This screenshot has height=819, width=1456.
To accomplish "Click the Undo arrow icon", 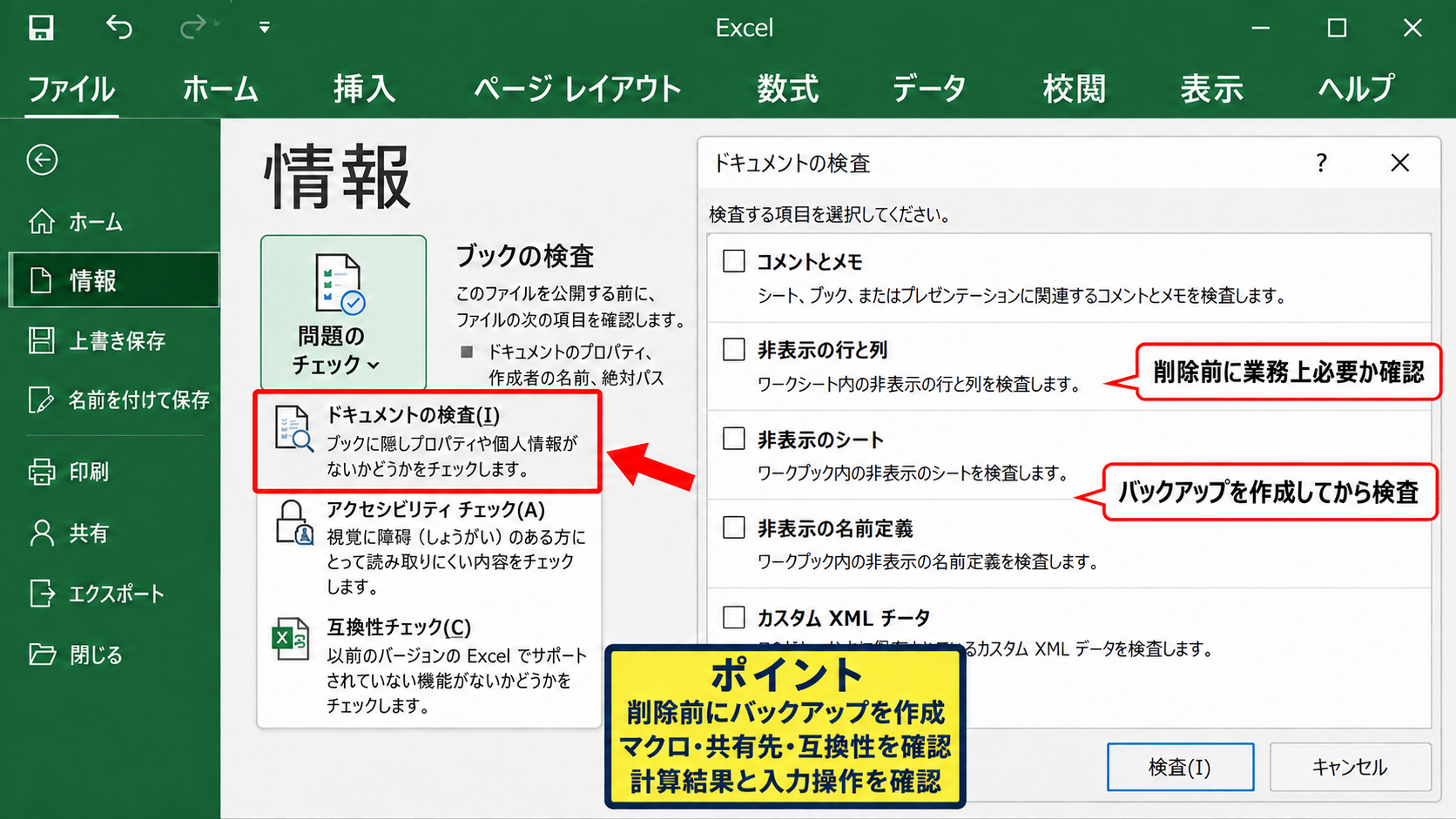I will (x=119, y=28).
